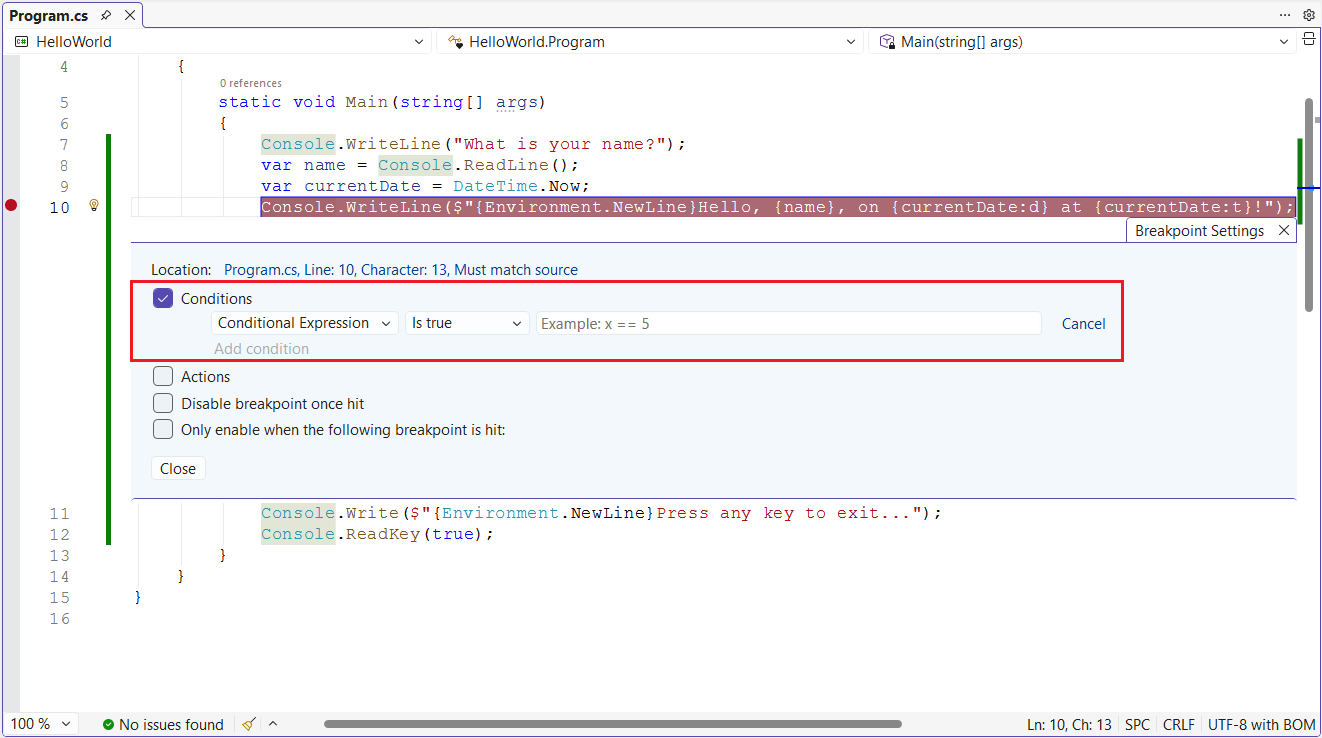This screenshot has width=1322, height=738.
Task: Open the Conditional Expression dropdown
Action: 304,323
